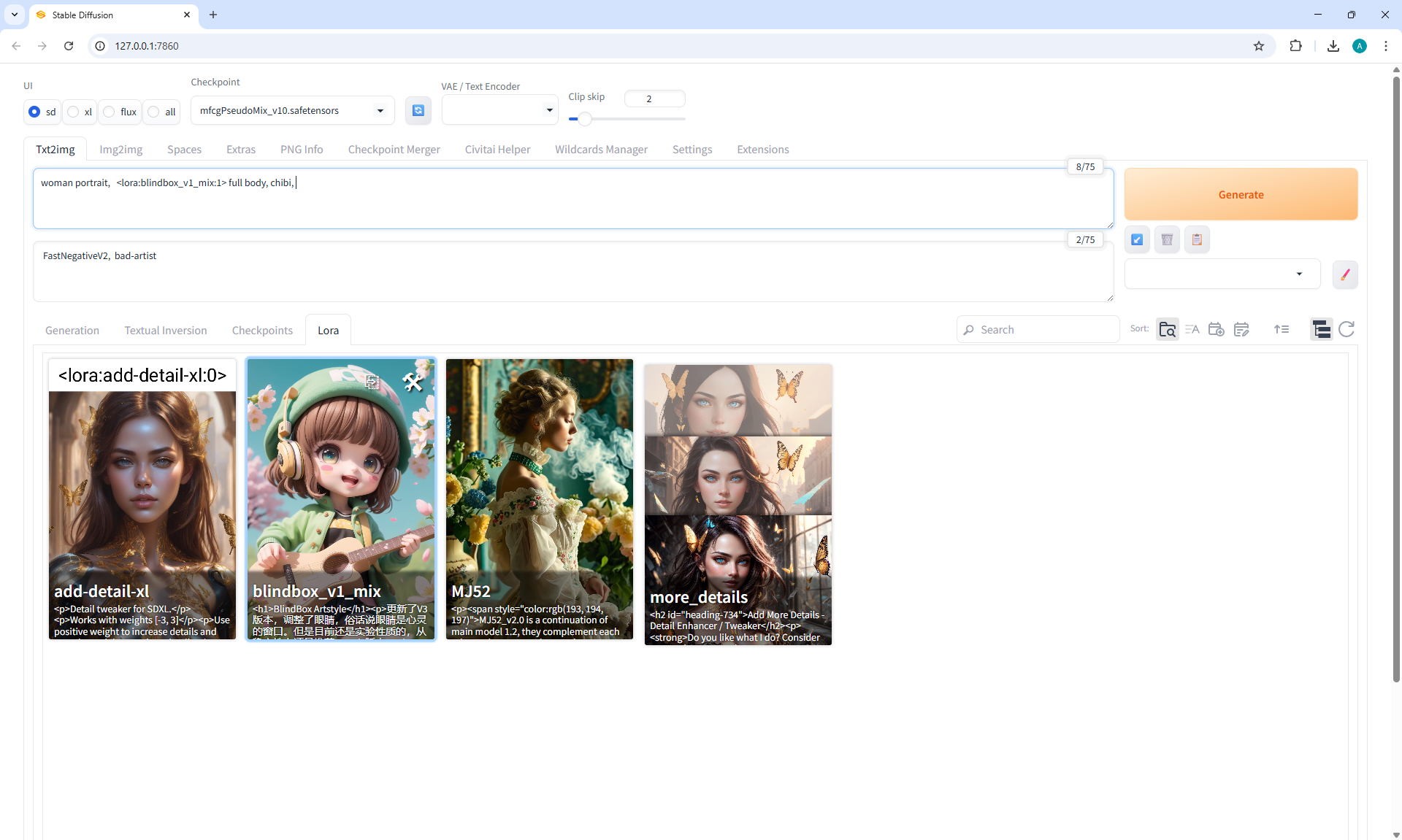Select the xl UI radio button
Image resolution: width=1402 pixels, height=840 pixels.
[74, 112]
